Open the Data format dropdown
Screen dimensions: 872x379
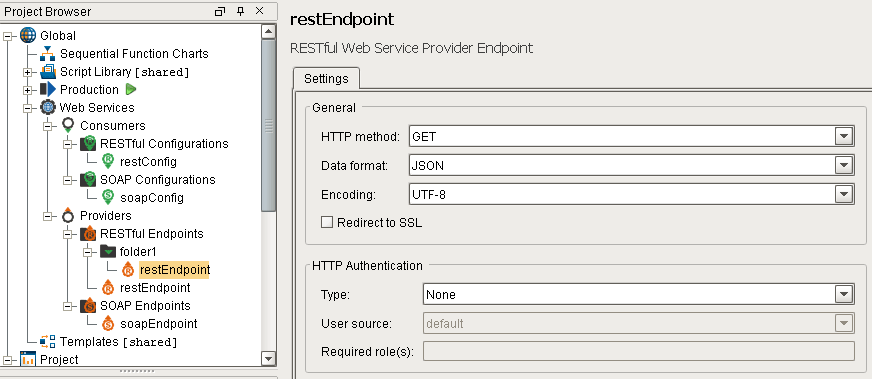pyautogui.click(x=844, y=165)
